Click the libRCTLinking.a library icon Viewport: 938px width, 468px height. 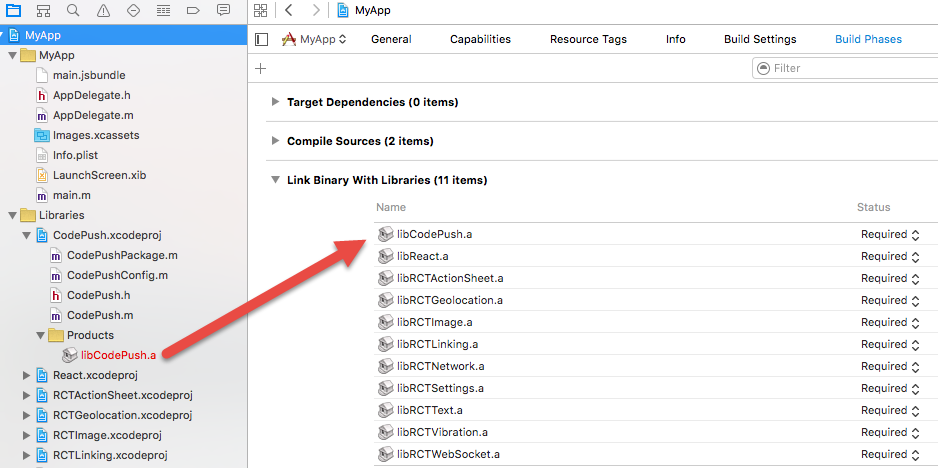(x=386, y=345)
